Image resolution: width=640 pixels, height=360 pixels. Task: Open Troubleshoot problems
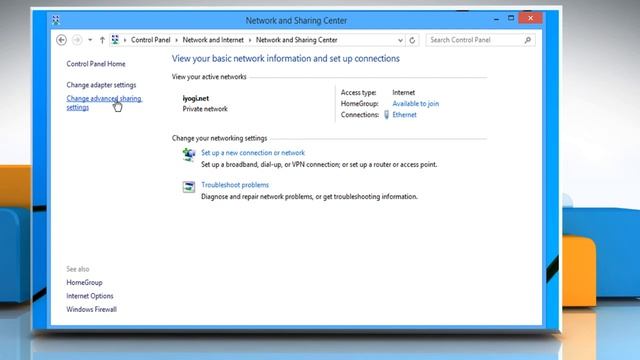point(235,185)
